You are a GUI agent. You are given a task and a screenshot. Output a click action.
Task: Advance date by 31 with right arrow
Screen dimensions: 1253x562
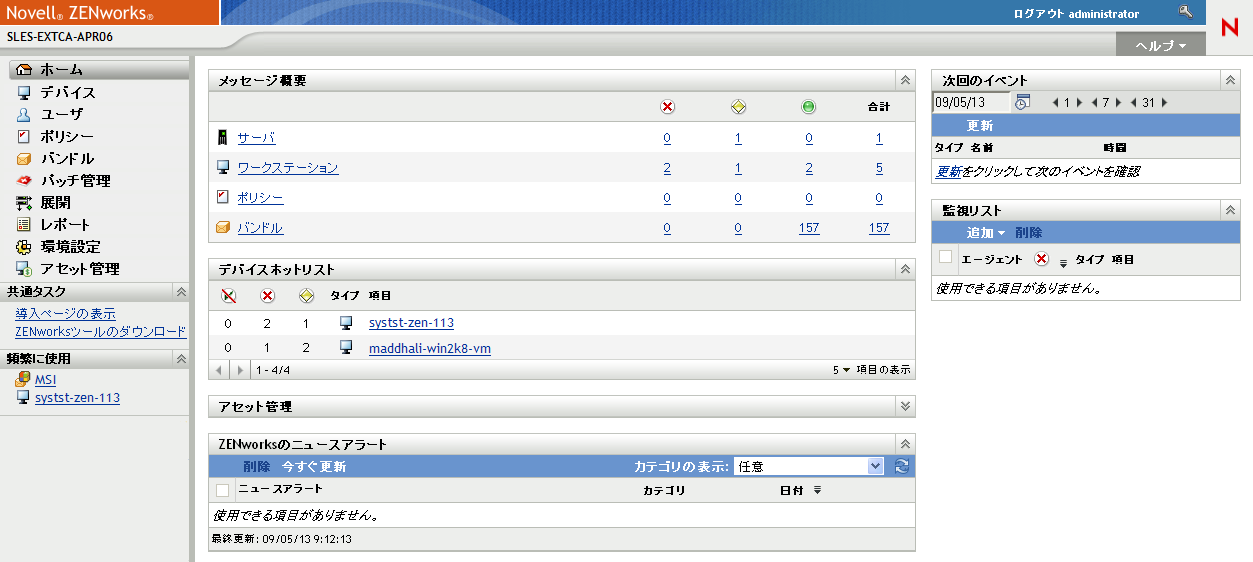coord(1164,102)
